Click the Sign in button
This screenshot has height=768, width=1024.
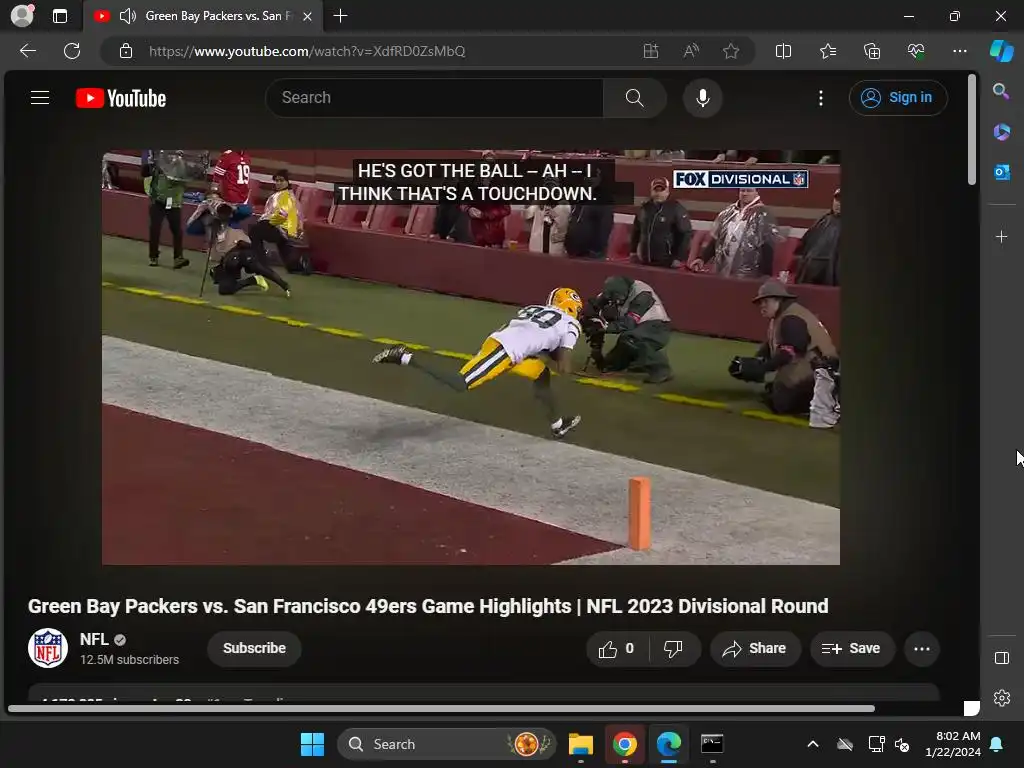(898, 98)
